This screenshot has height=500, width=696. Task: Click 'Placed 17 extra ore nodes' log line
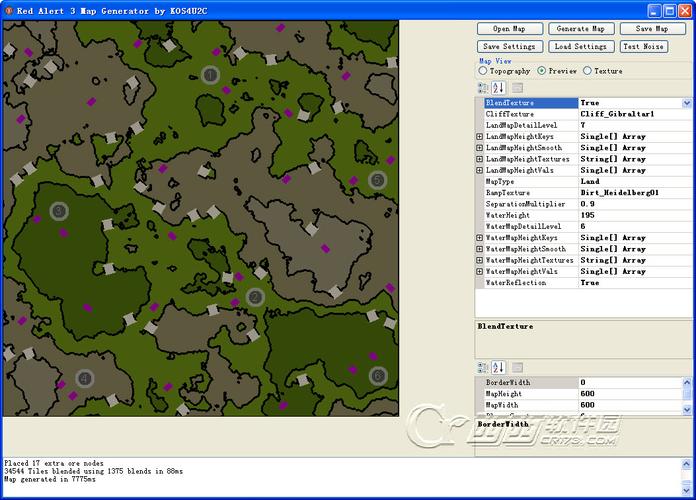53,464
